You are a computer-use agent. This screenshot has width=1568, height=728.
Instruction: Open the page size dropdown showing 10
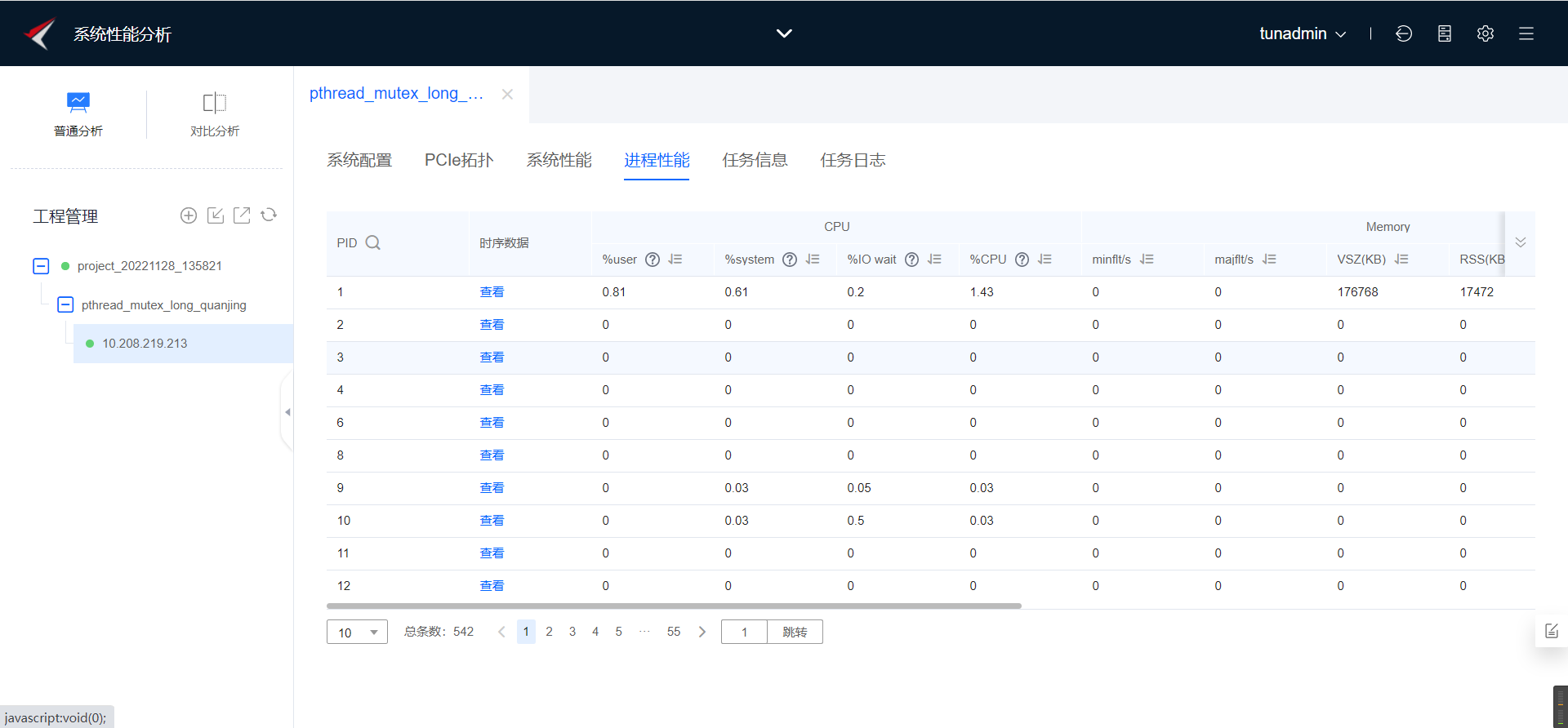coord(357,632)
